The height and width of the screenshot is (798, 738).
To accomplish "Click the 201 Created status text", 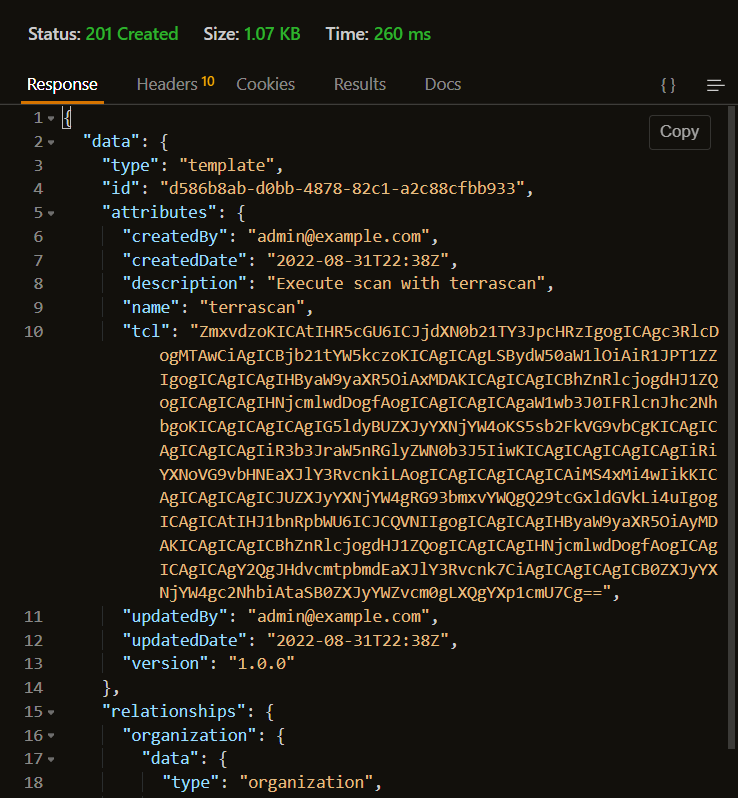I will [131, 34].
